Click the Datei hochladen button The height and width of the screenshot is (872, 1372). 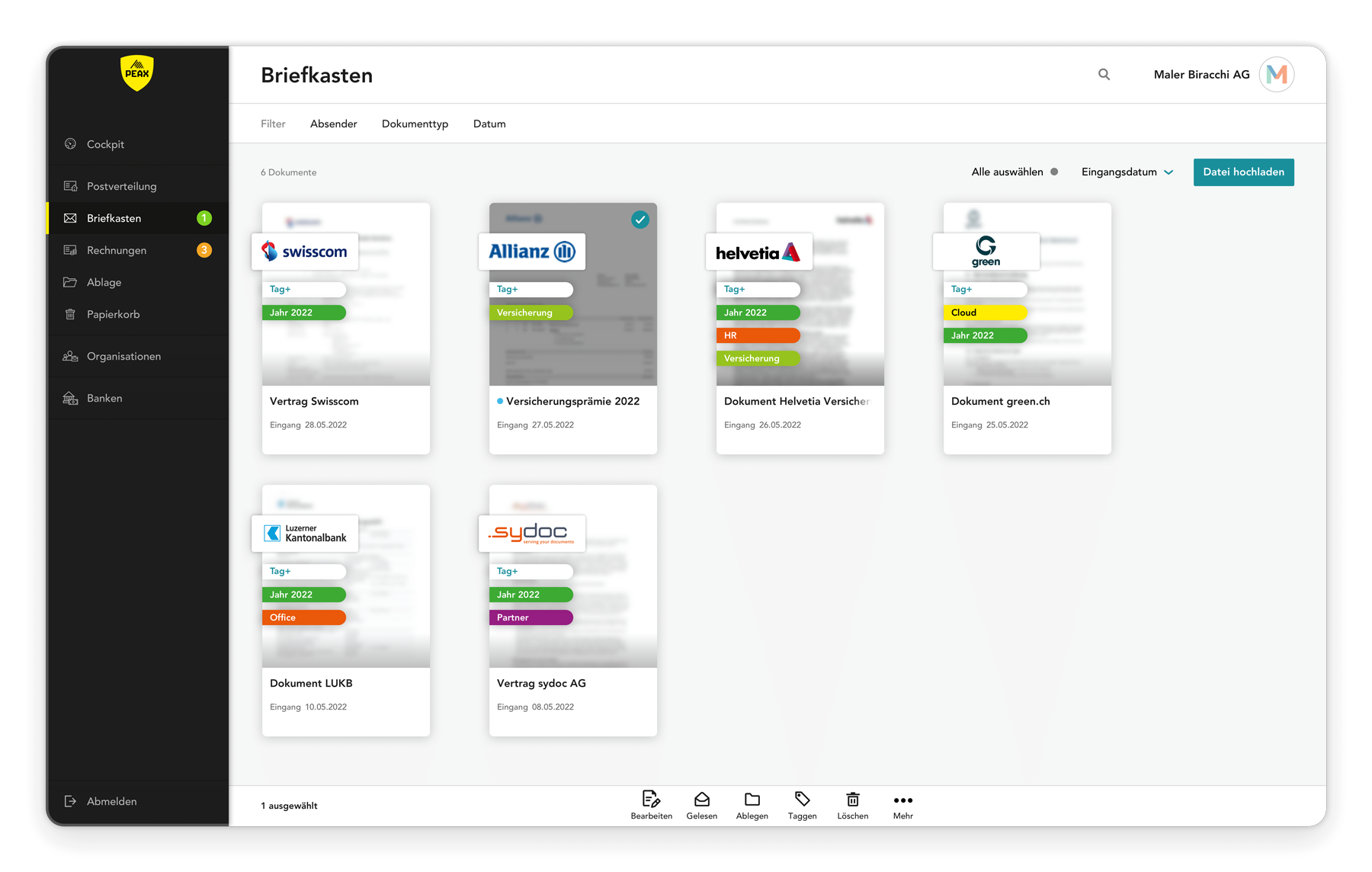click(1243, 172)
